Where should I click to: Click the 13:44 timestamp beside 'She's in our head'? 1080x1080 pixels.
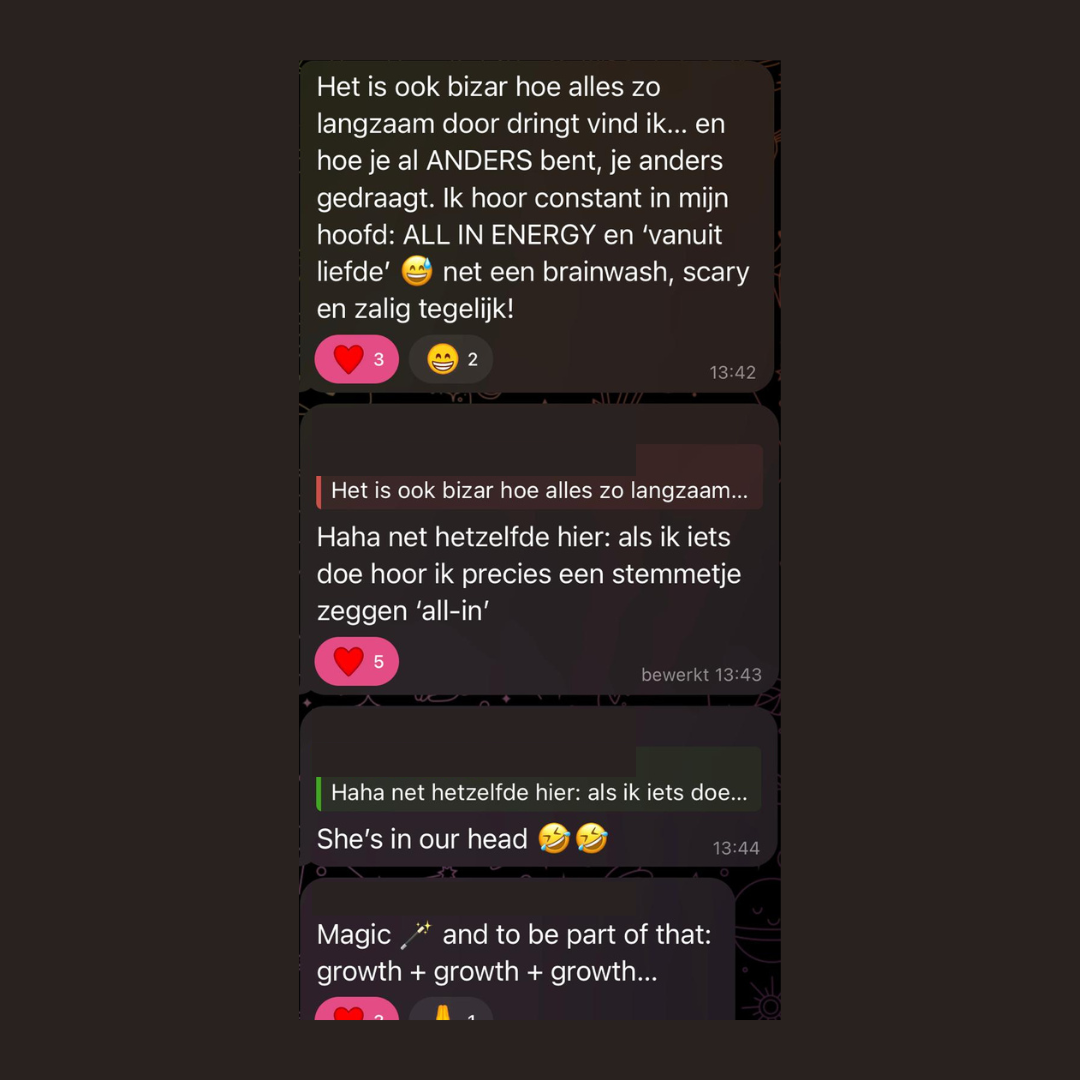(x=736, y=848)
